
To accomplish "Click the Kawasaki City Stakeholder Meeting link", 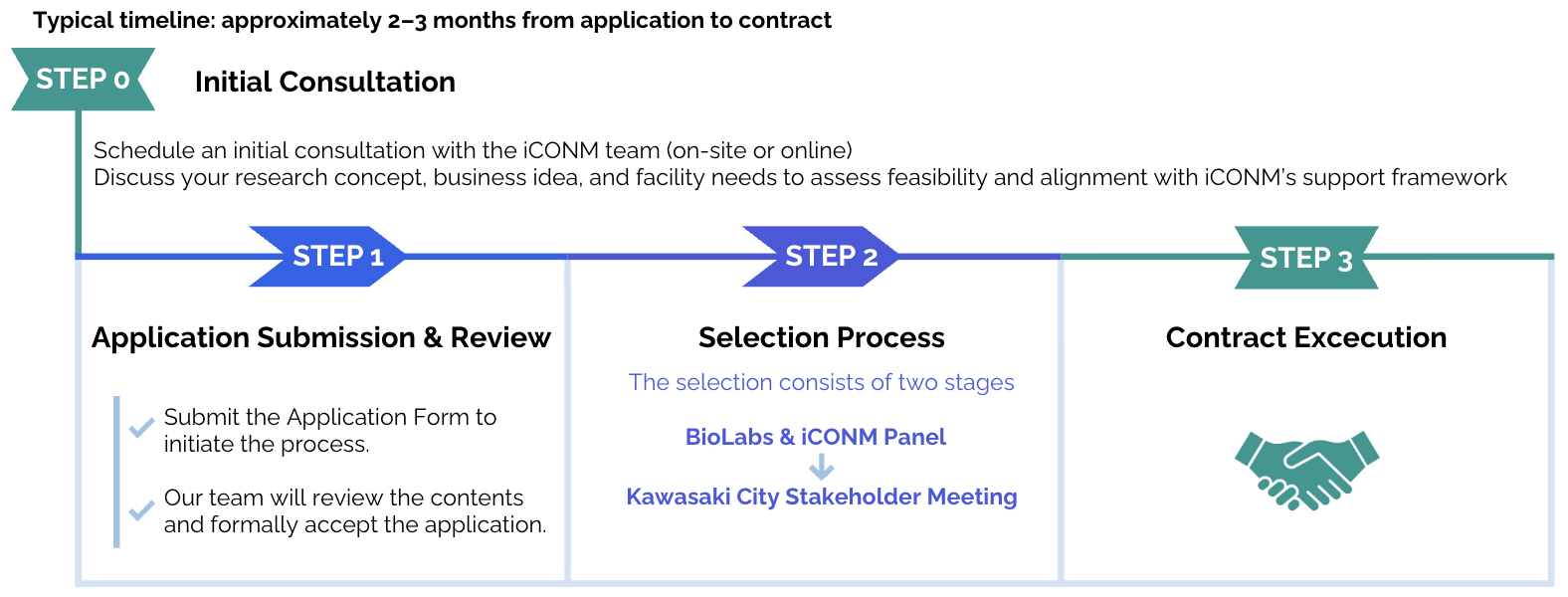I will (821, 497).
